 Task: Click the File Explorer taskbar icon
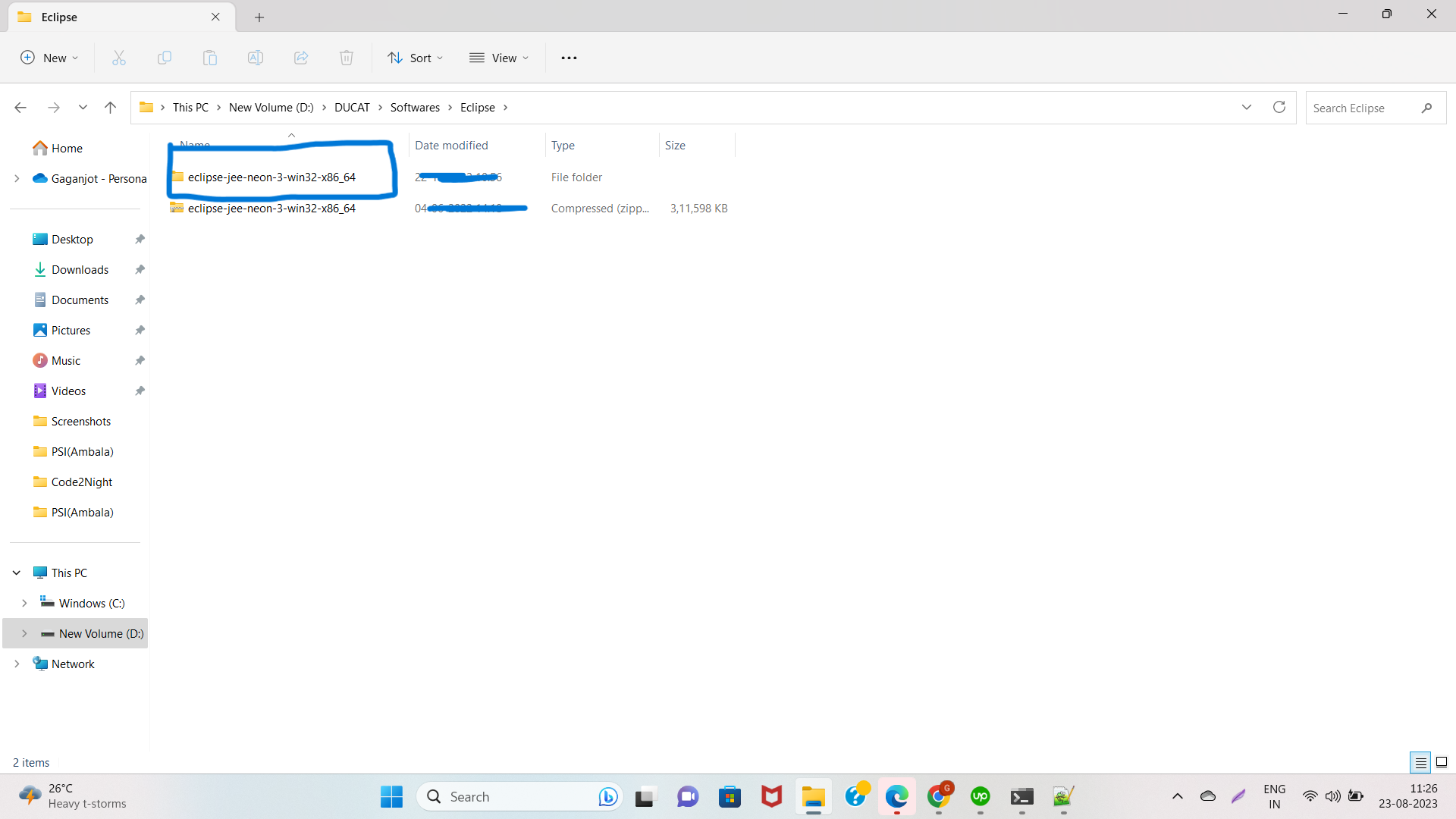point(814,797)
